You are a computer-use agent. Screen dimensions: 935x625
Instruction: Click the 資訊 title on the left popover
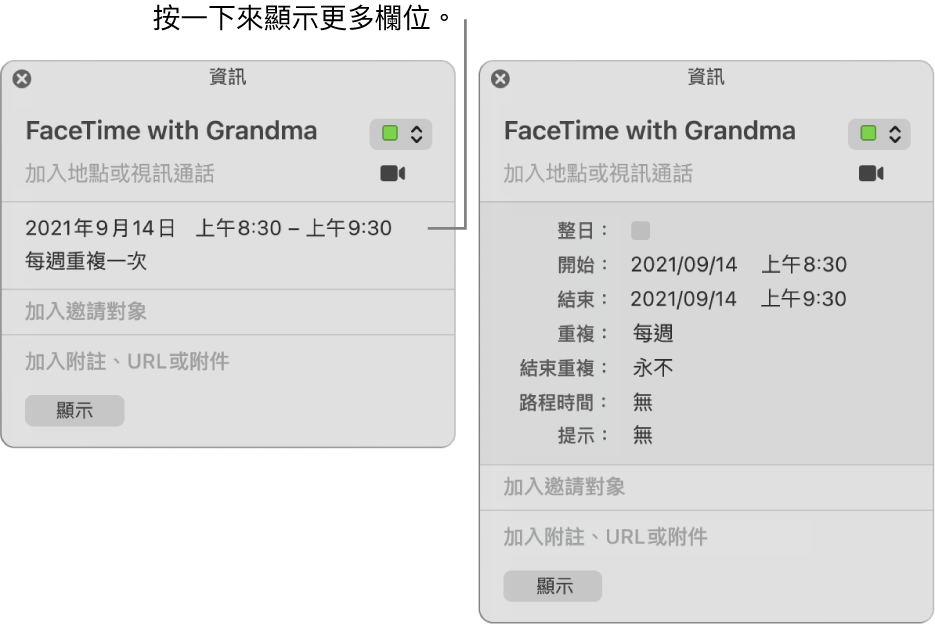tap(229, 77)
